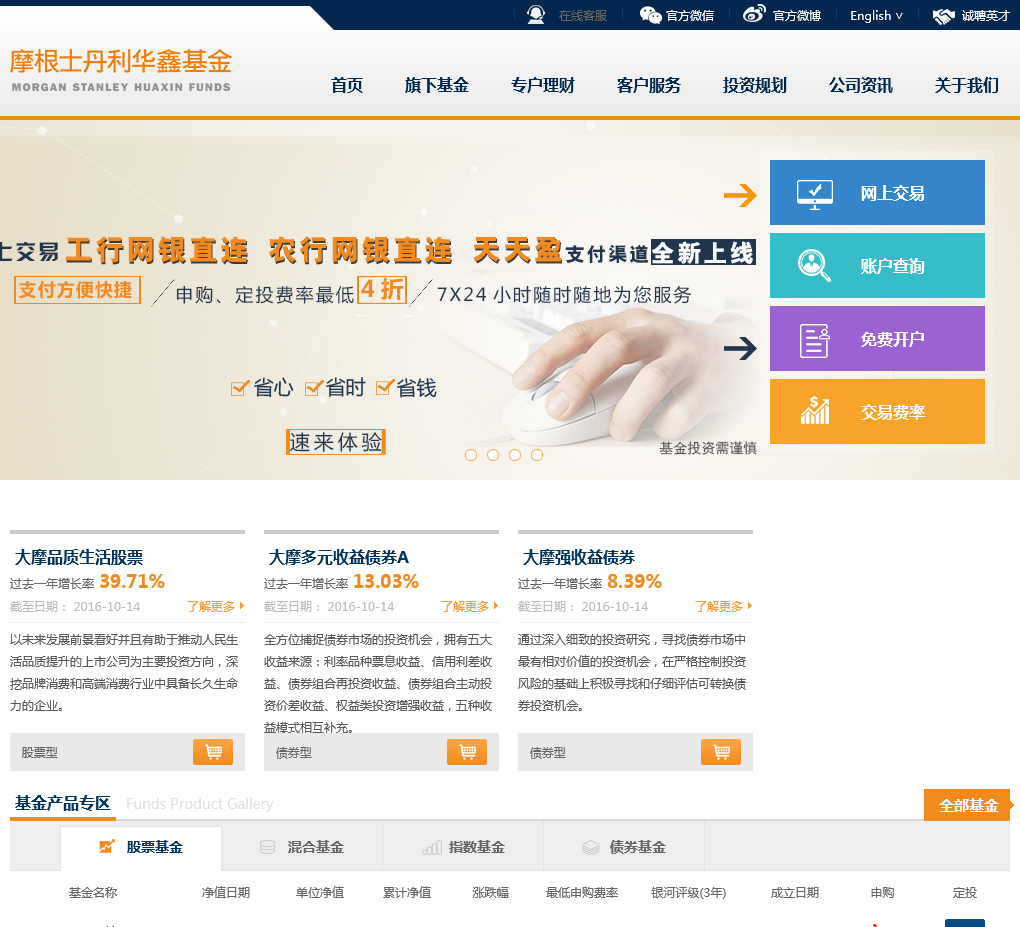
Task: Click the 速来体验 banner button
Action: (336, 442)
